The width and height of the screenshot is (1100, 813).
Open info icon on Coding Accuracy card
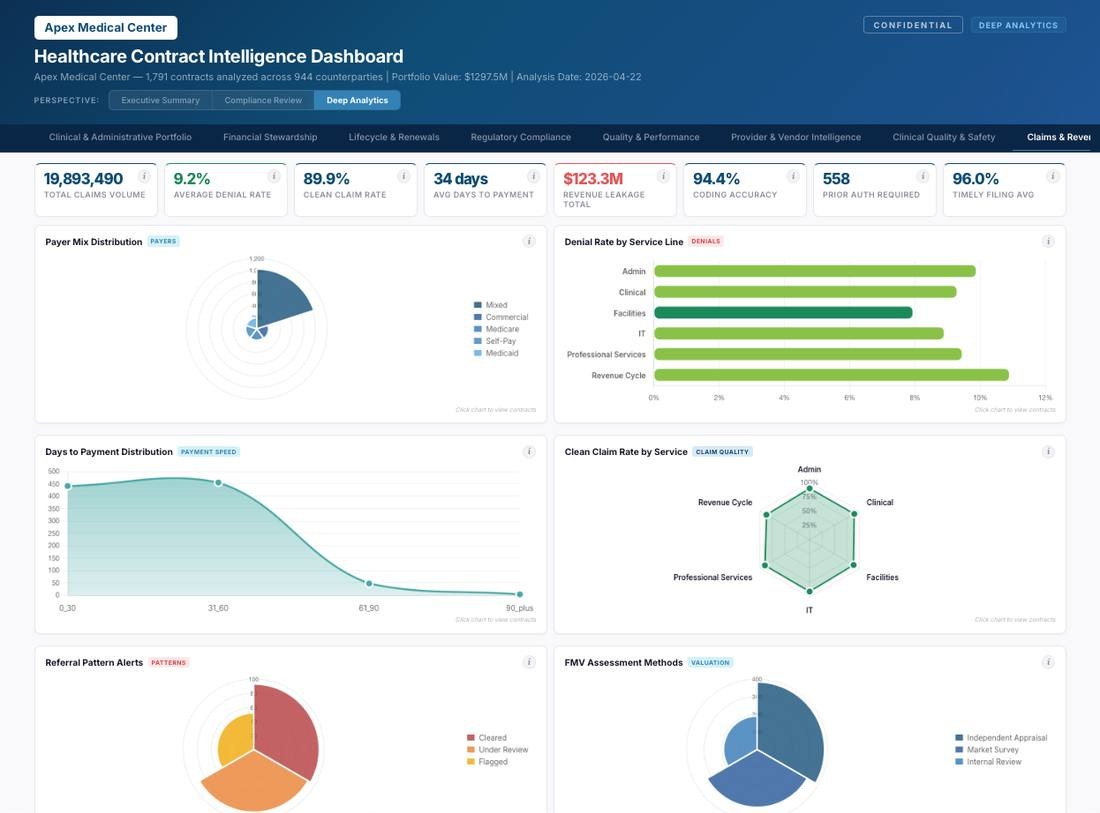793,176
